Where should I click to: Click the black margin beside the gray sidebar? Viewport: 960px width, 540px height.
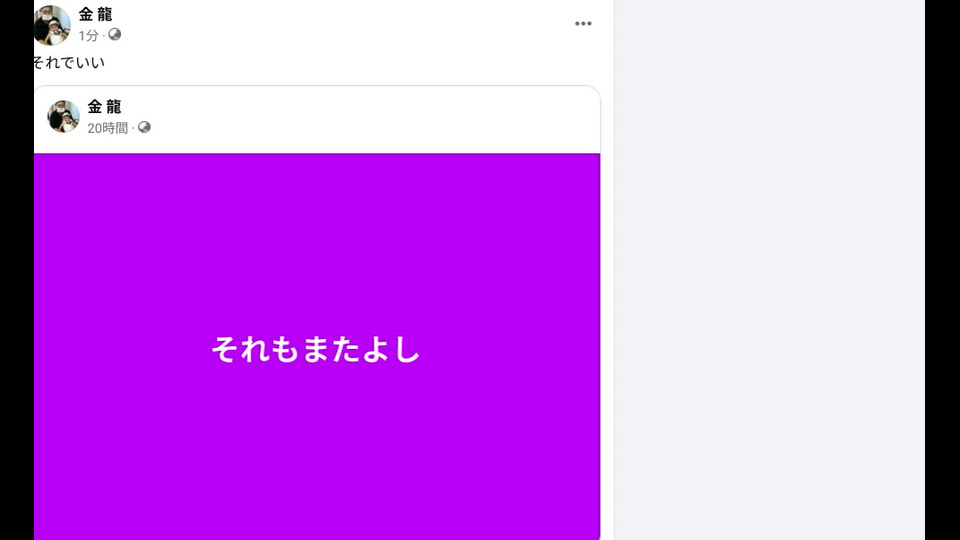pos(942,270)
